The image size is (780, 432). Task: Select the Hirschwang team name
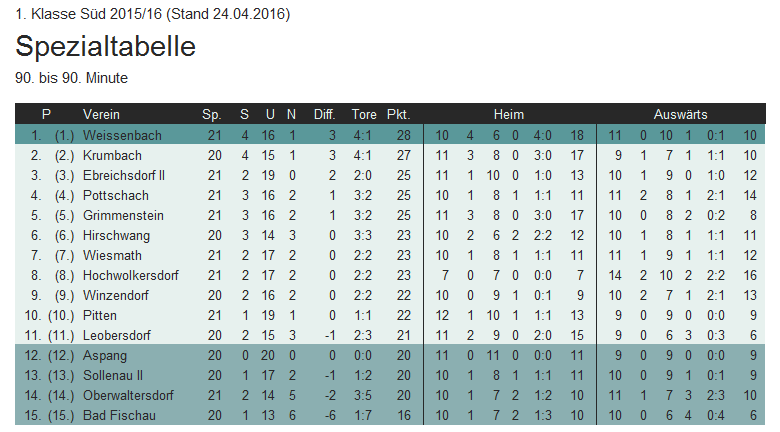pyautogui.click(x=117, y=235)
